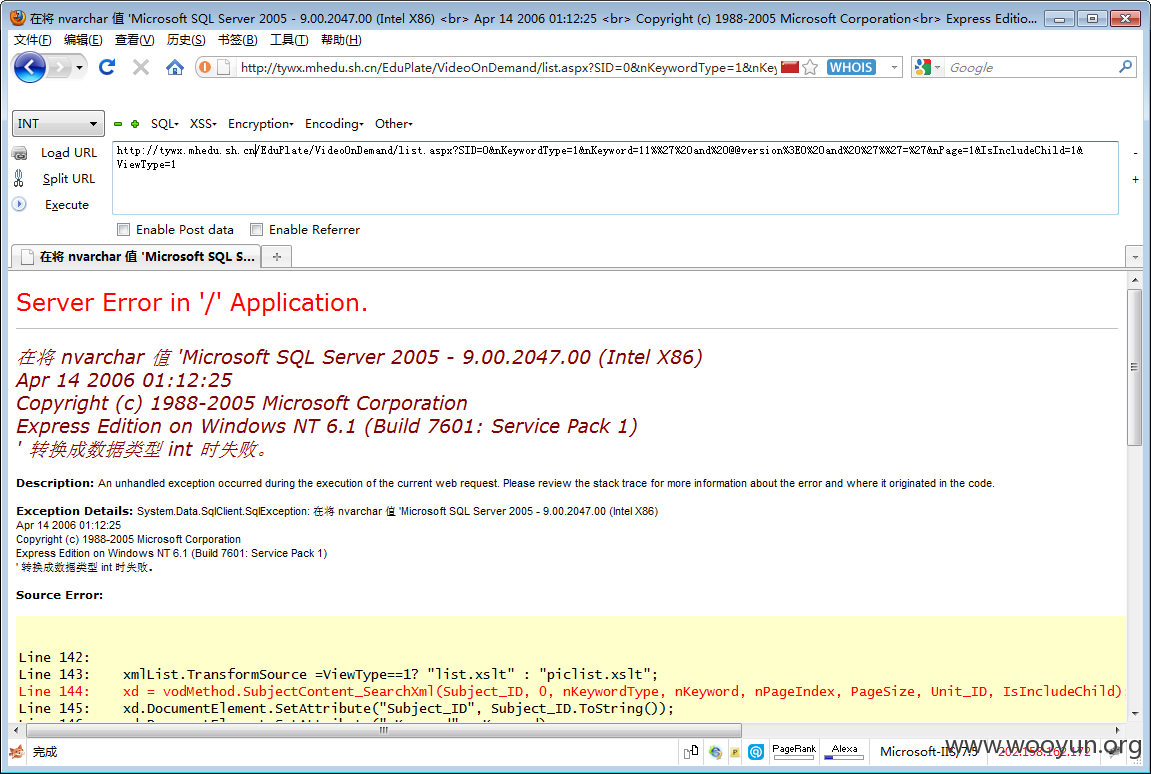The height and width of the screenshot is (774, 1151).
Task: Open the 书签(B) menu
Action: pyautogui.click(x=238, y=40)
